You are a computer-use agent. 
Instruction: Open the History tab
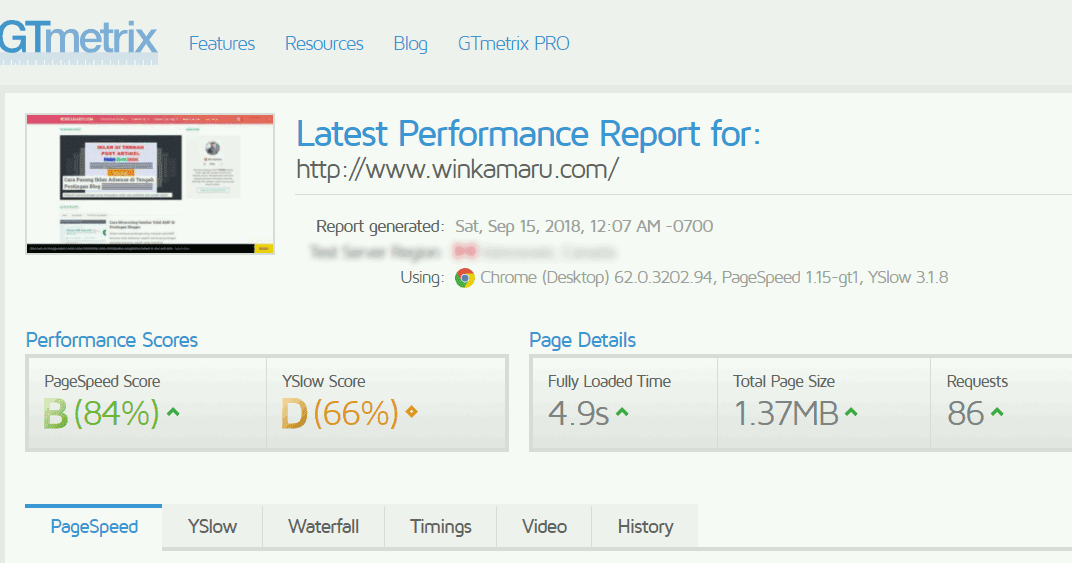[x=645, y=527]
